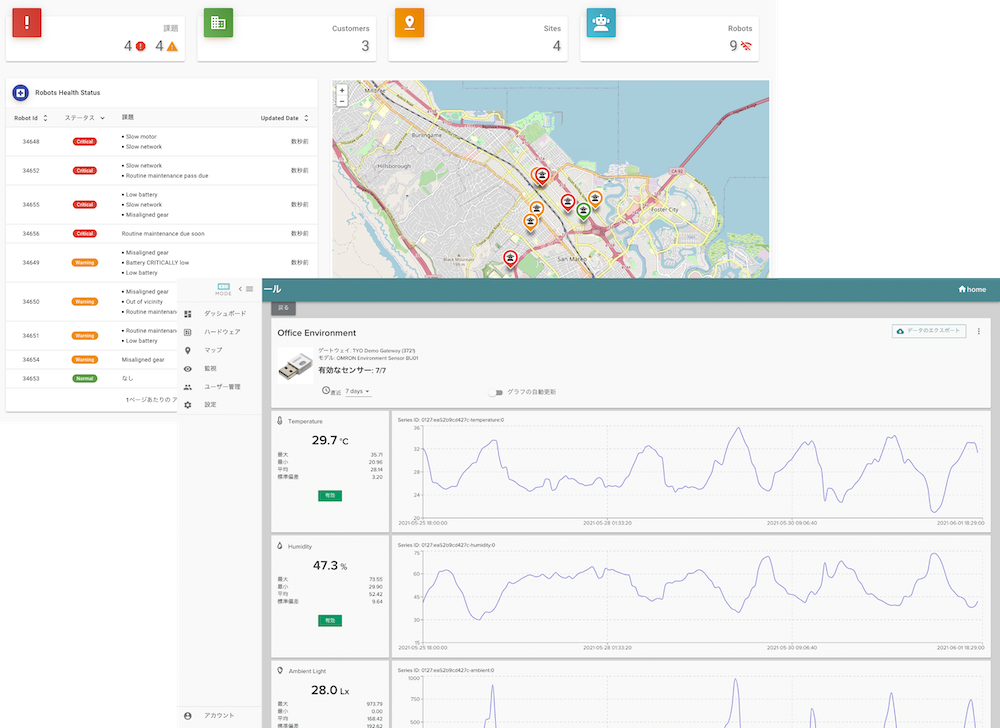Click the ハードウェア hardware icon
The width and height of the screenshot is (1000, 728).
[188, 332]
